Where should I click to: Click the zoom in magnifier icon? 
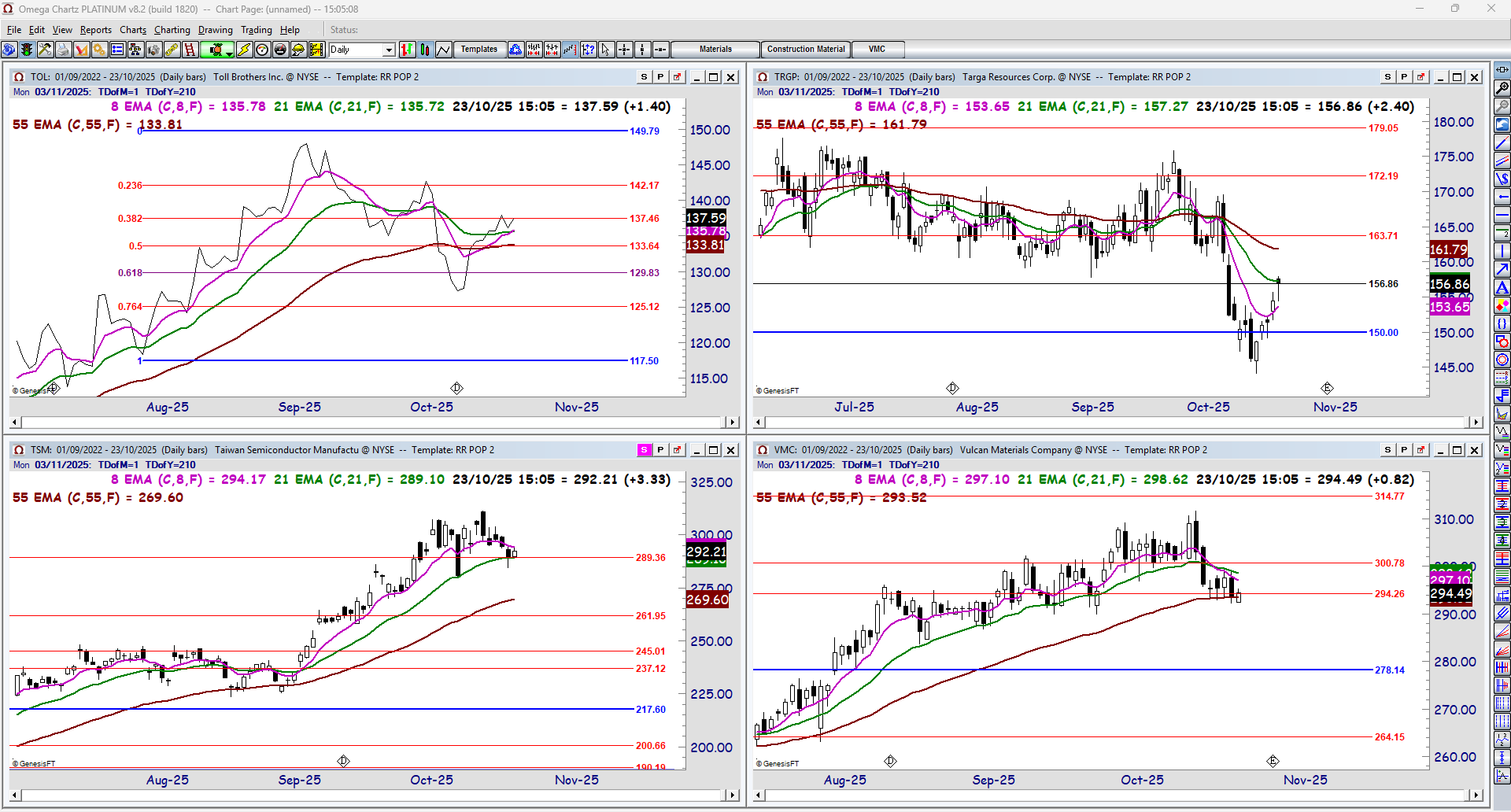[x=1502, y=88]
